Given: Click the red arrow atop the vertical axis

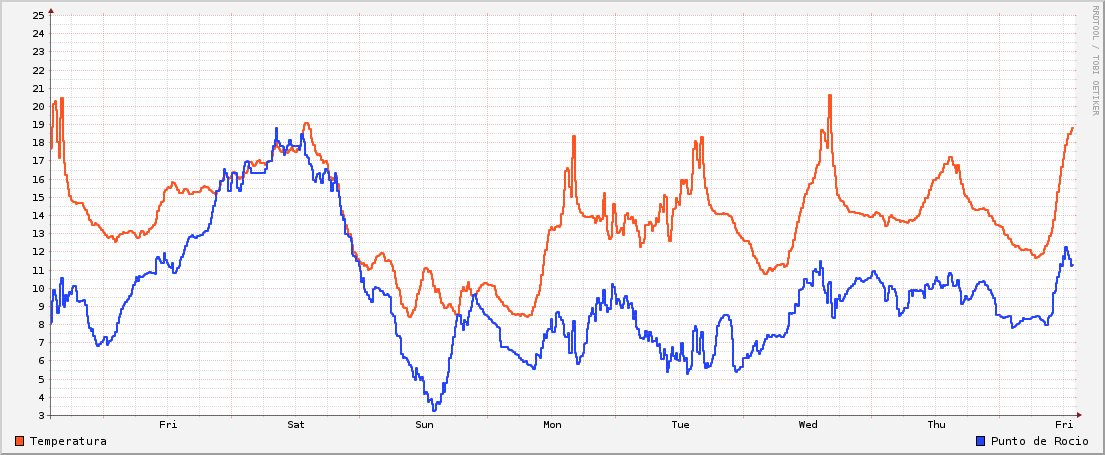Looking at the screenshot, I should click(50, 10).
